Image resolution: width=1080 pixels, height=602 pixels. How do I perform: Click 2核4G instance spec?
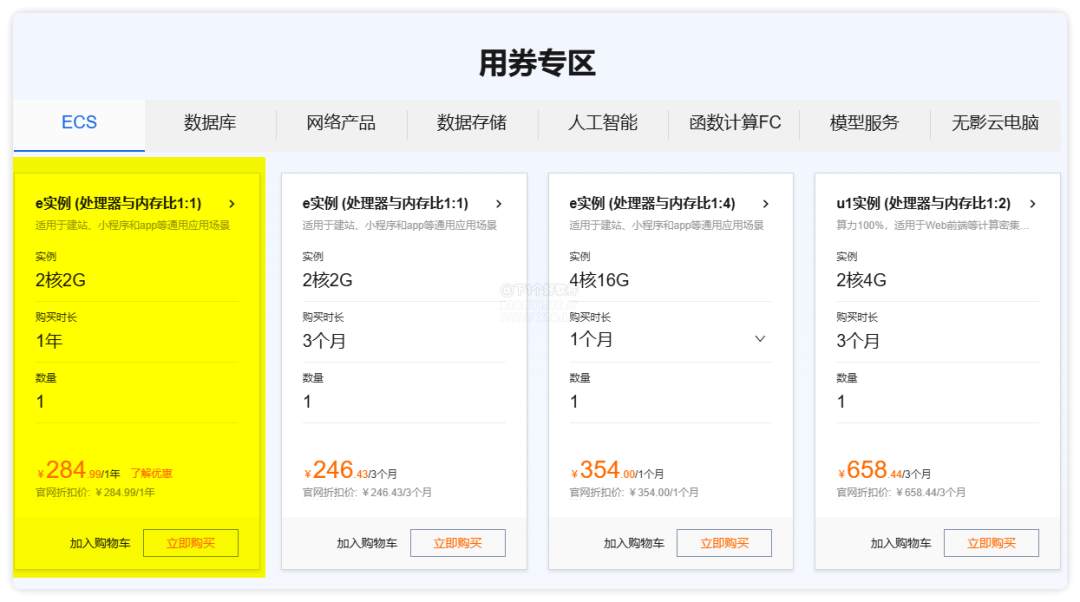[861, 280]
